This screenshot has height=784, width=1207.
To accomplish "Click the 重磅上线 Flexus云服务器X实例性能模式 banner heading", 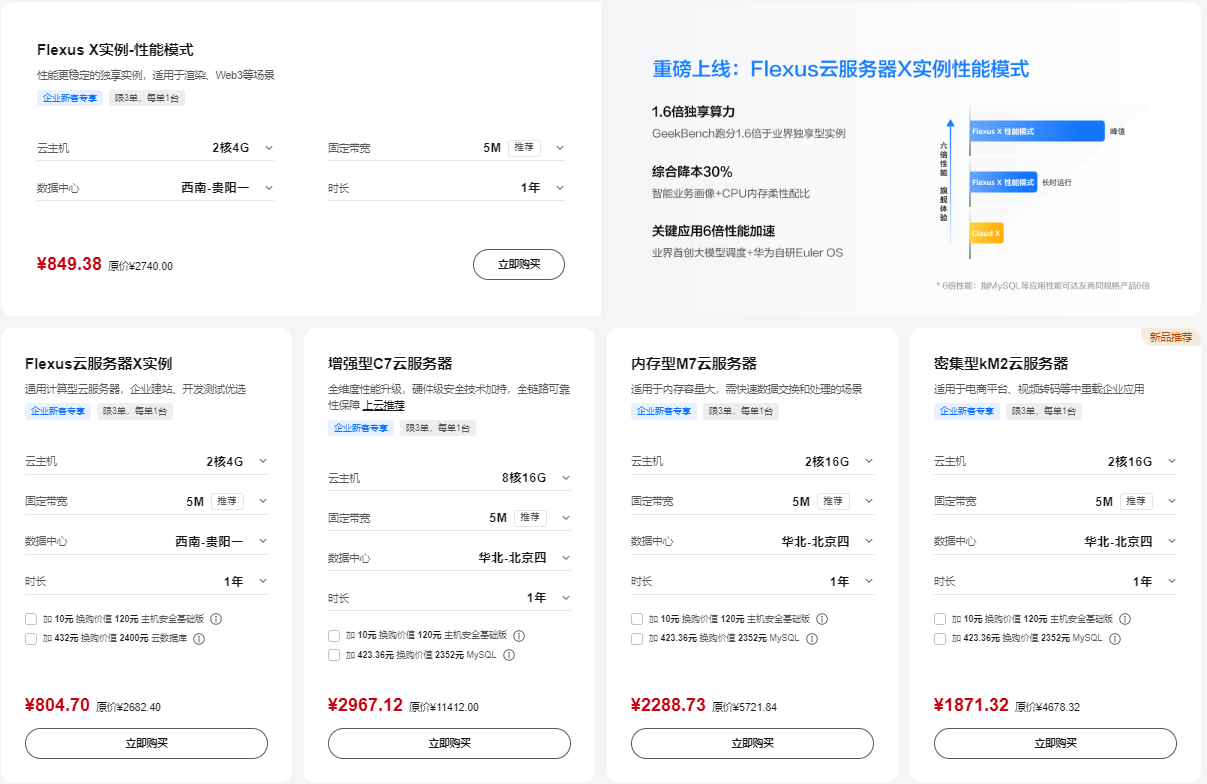I will (x=840, y=69).
